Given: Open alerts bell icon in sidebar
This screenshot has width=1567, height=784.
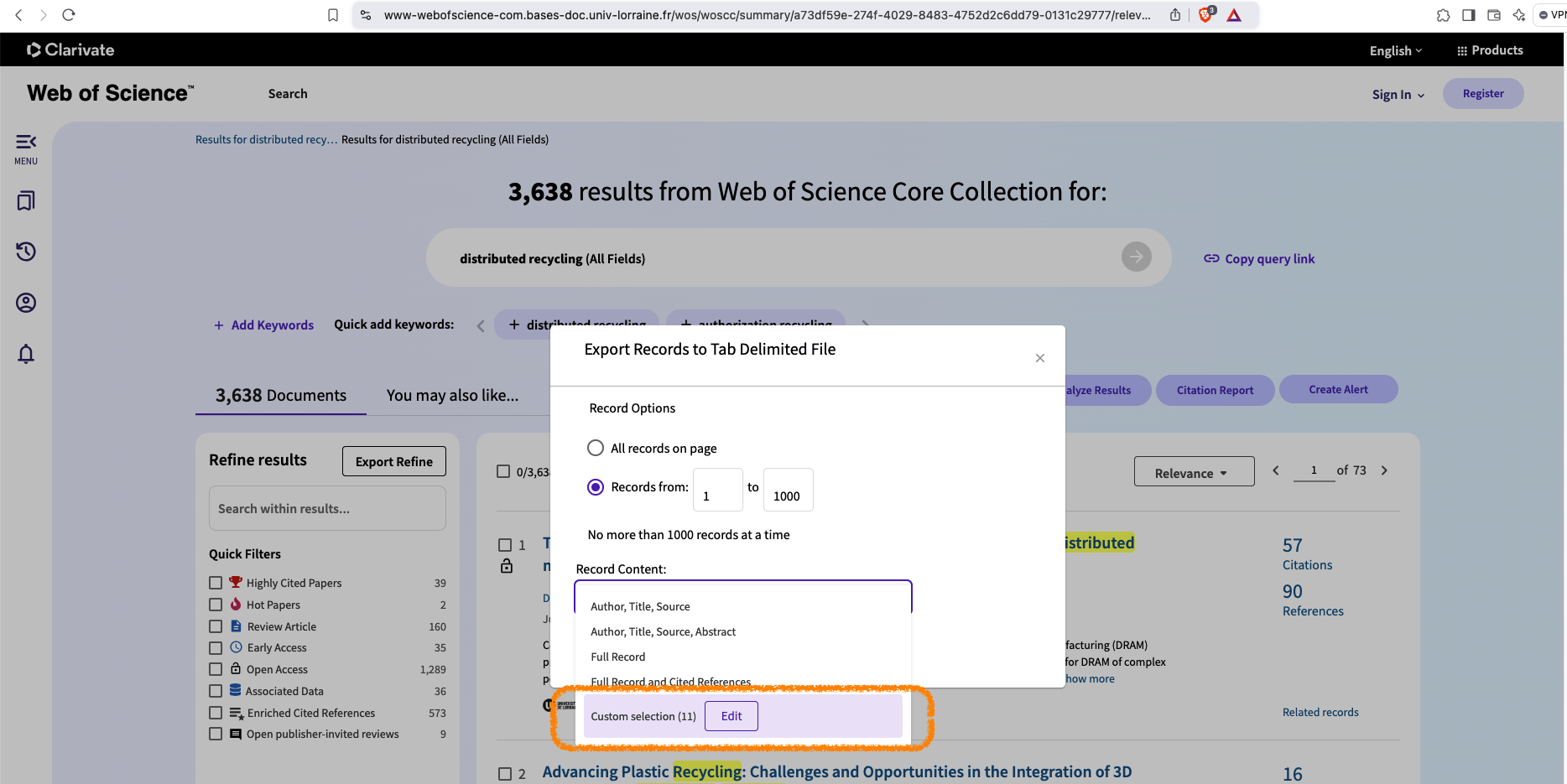Looking at the screenshot, I should 26,354.
